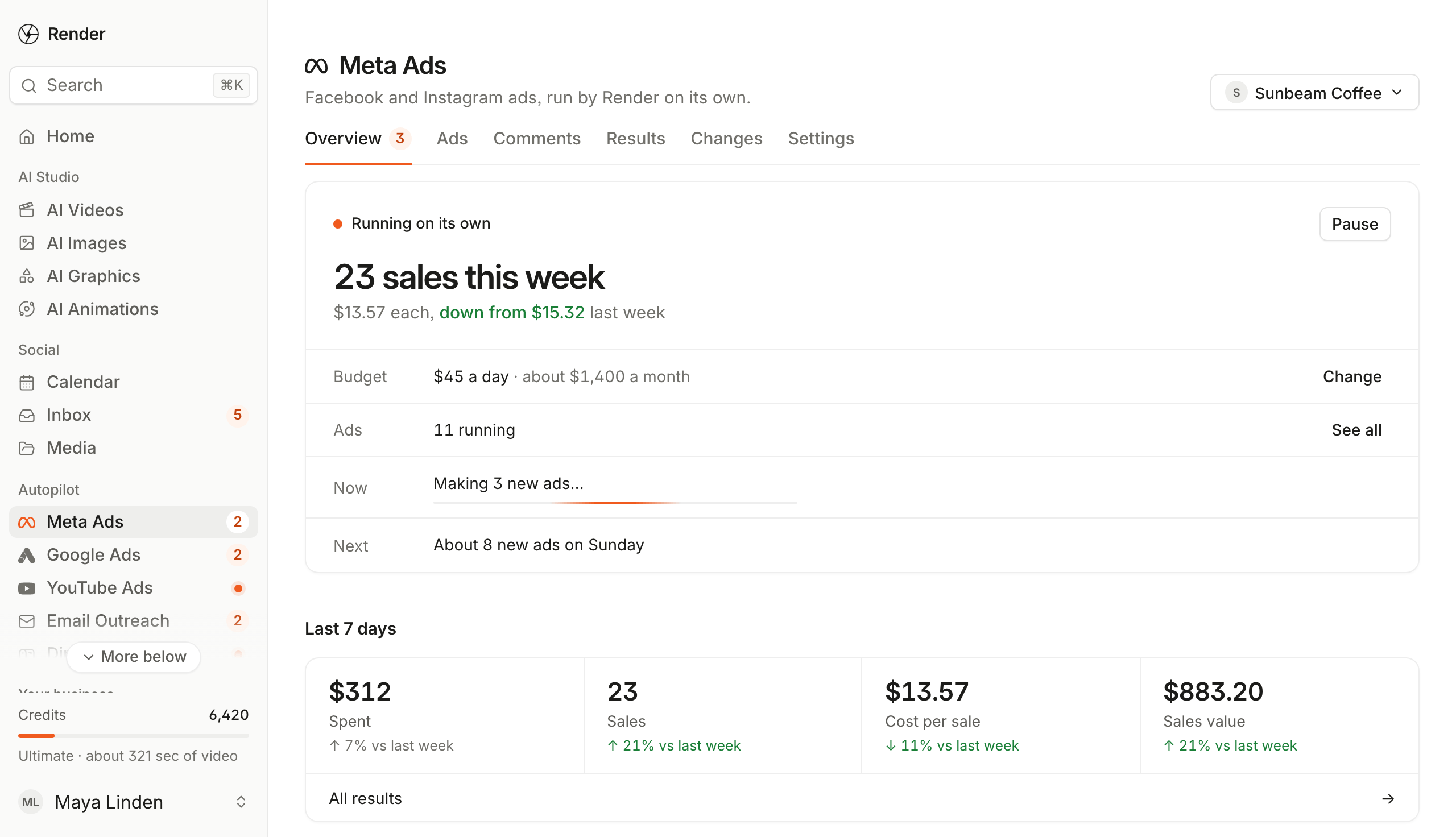Switch to the Comments tab

tap(537, 139)
